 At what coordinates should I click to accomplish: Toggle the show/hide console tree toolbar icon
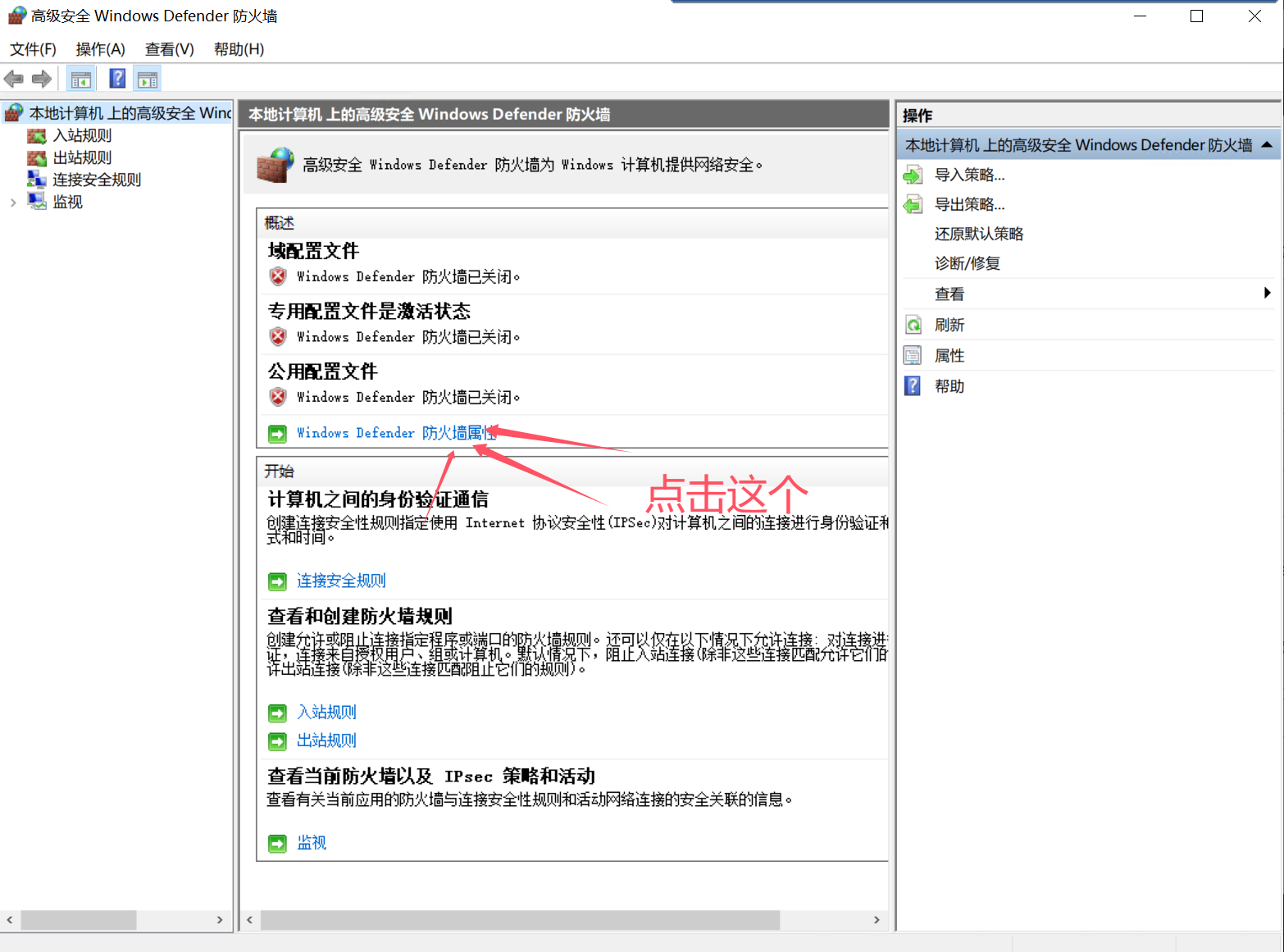[x=81, y=79]
